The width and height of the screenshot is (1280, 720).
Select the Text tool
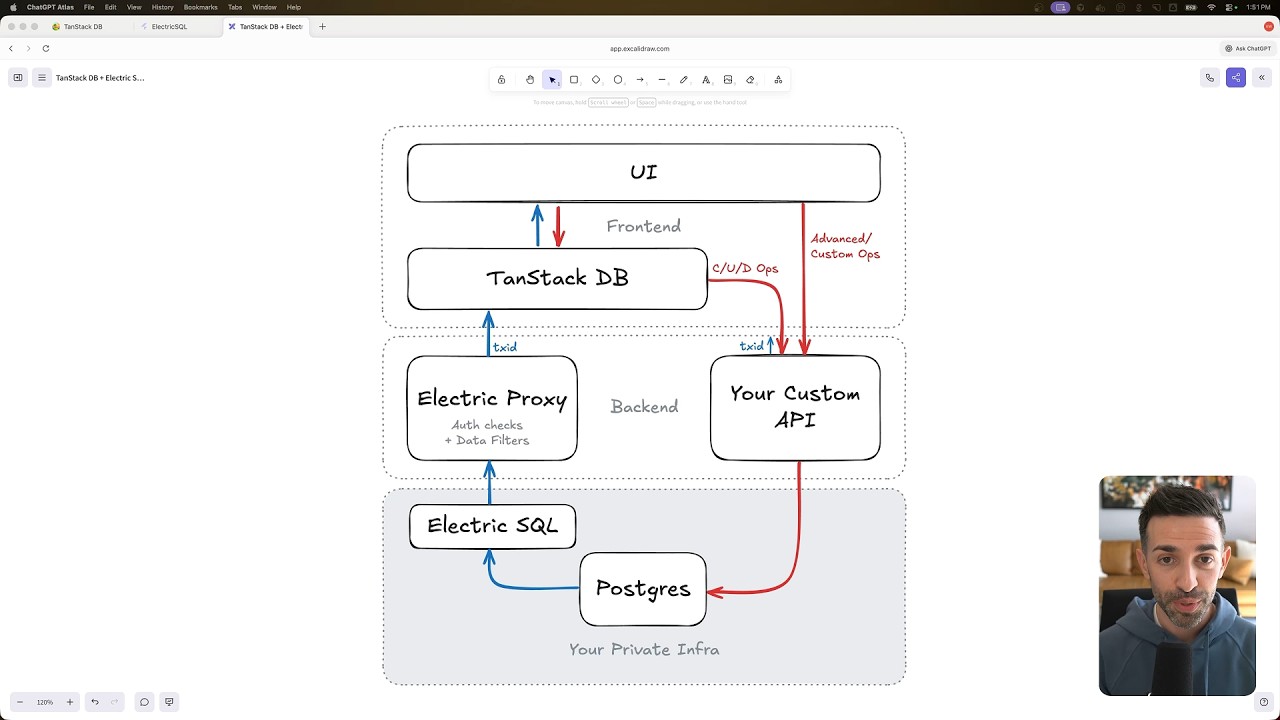pyautogui.click(x=706, y=79)
